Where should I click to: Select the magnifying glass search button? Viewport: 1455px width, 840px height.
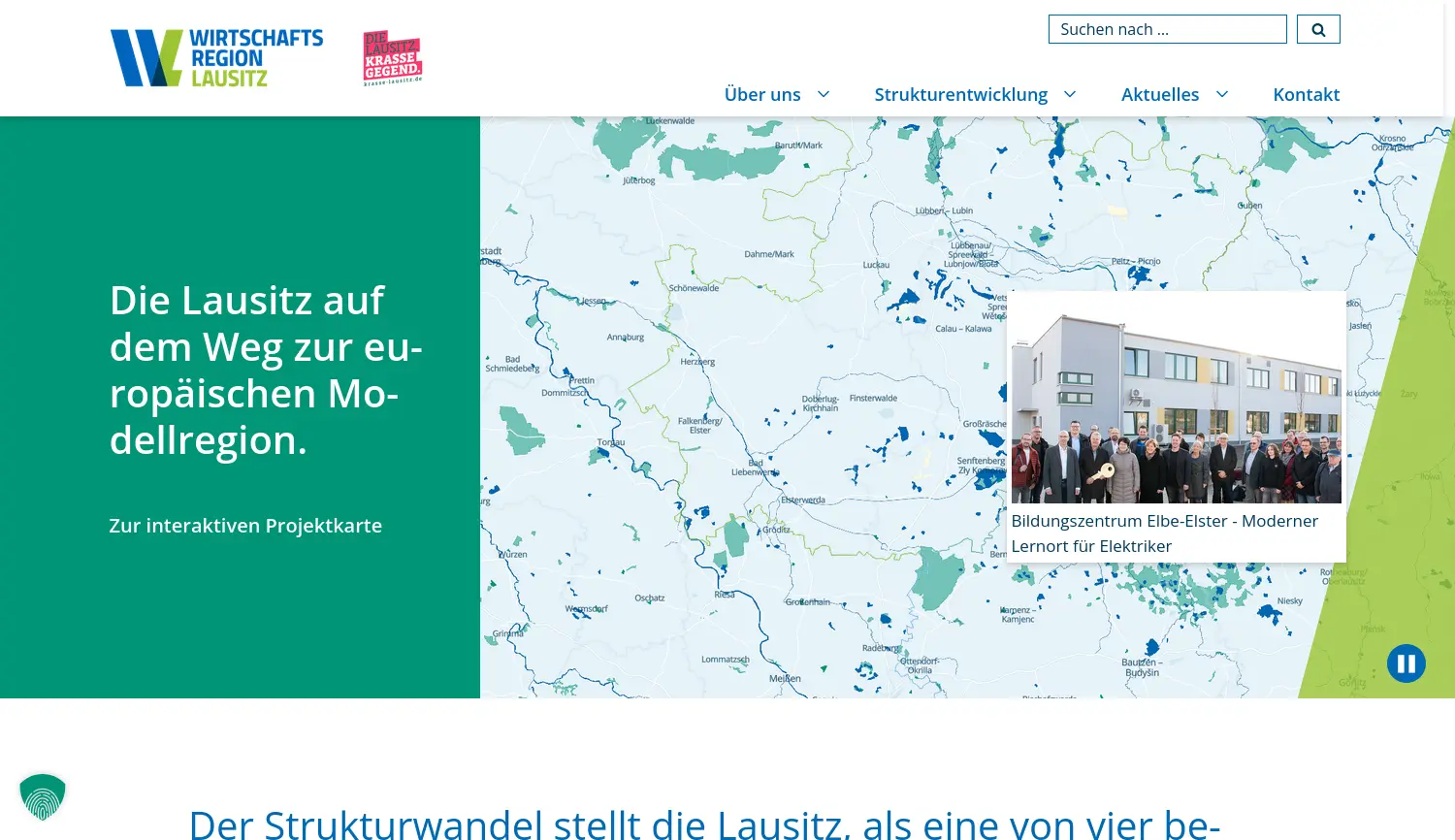click(x=1317, y=29)
